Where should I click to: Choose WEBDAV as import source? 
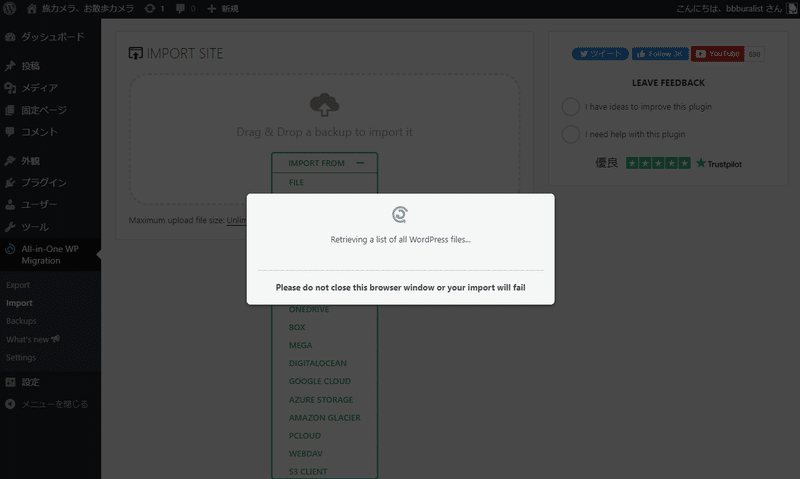pyautogui.click(x=306, y=453)
